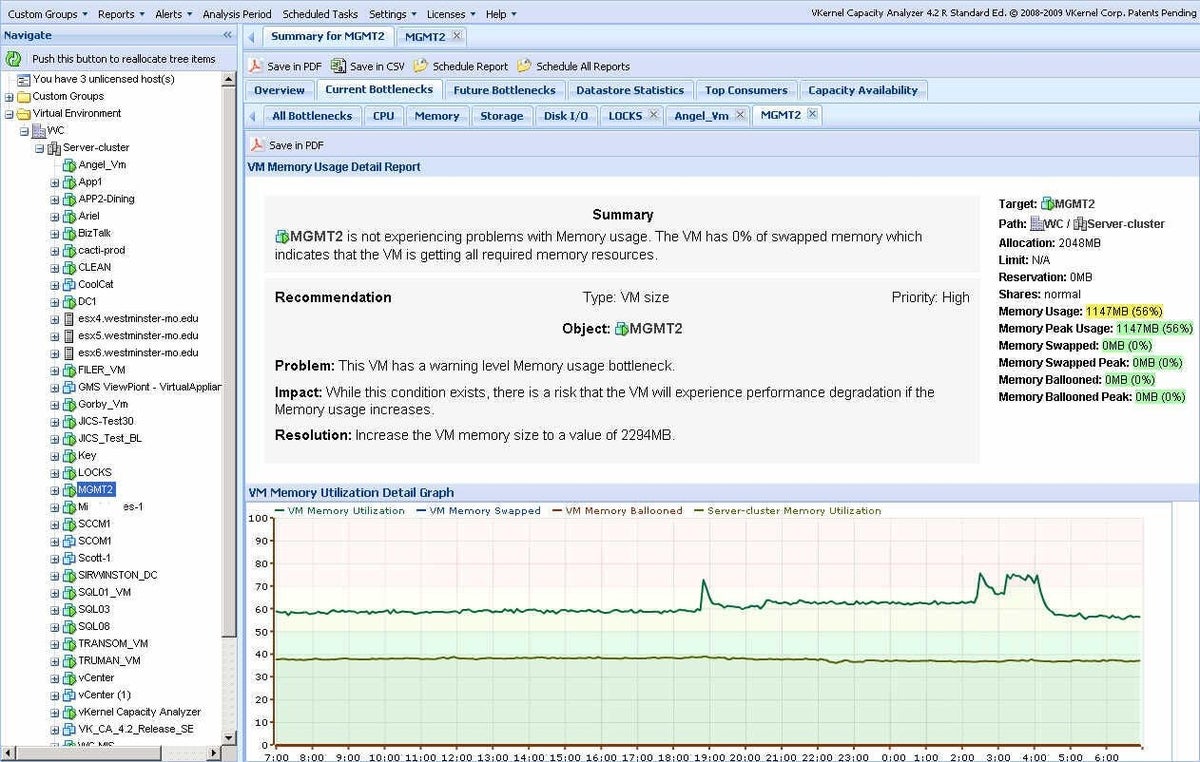
Task: Switch to the CPU sub-tab
Action: (x=383, y=115)
